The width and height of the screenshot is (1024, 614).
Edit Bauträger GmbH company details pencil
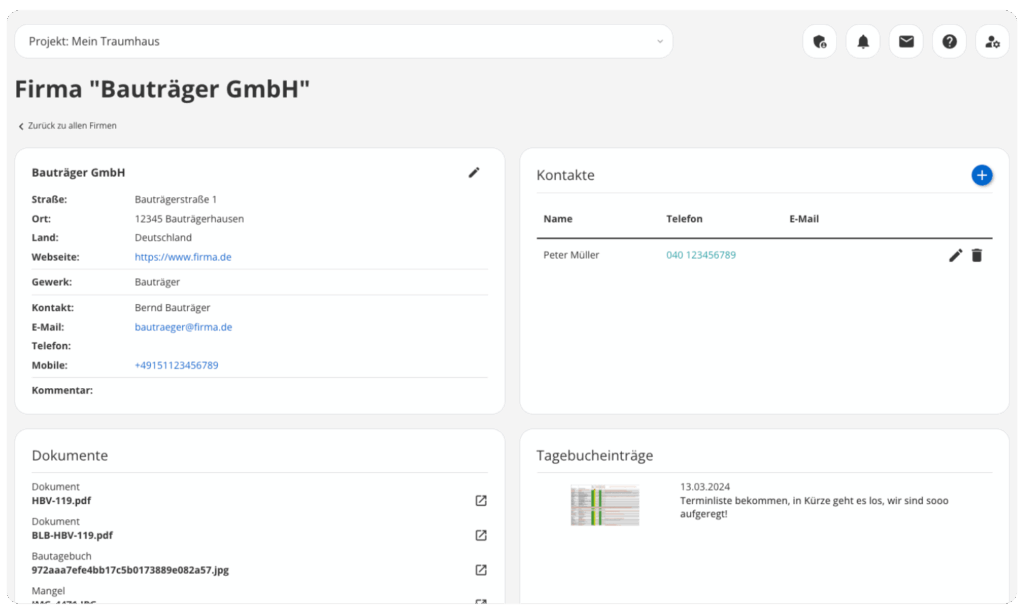coord(474,173)
